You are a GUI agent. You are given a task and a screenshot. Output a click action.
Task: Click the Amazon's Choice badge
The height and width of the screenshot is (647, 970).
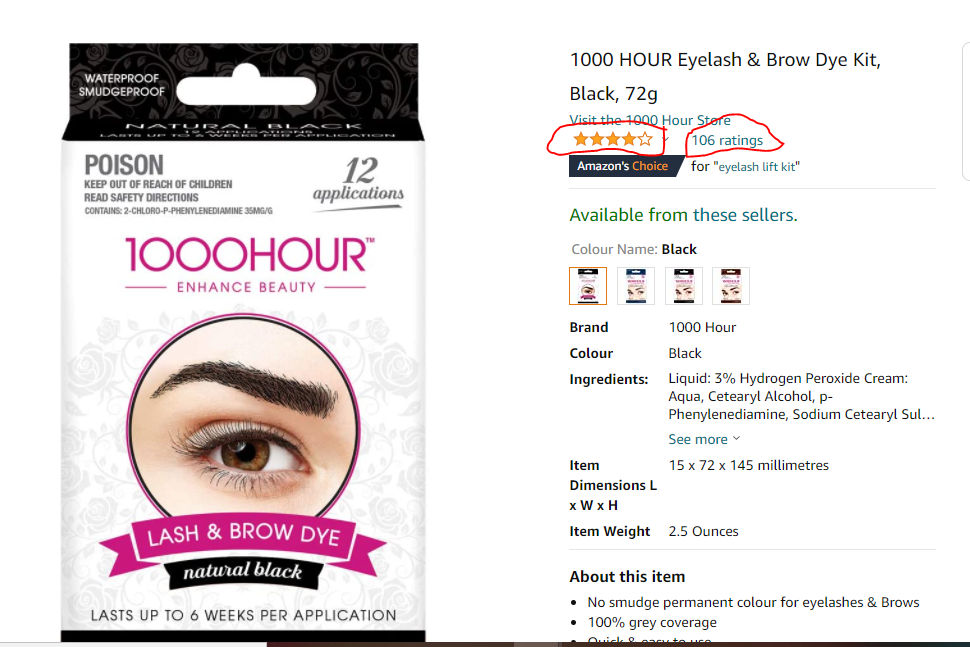(625, 166)
